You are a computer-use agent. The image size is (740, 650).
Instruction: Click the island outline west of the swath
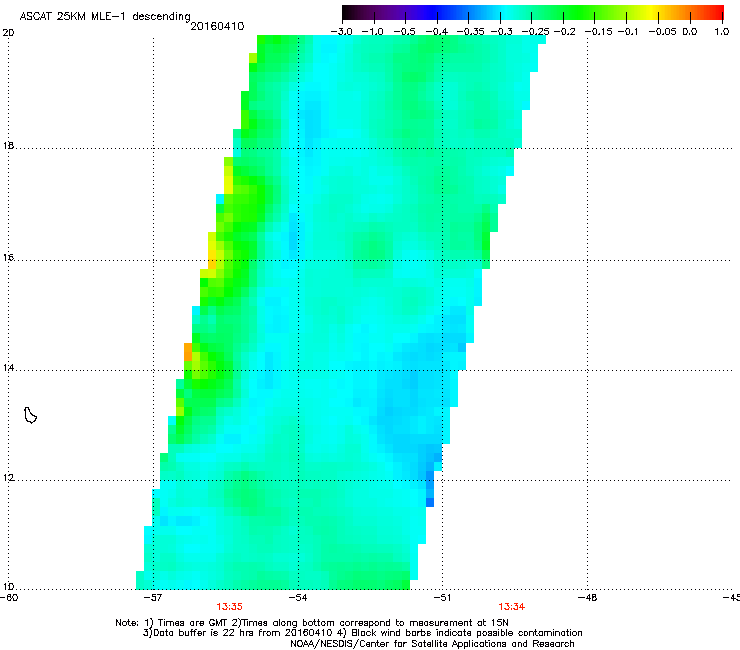[30, 415]
